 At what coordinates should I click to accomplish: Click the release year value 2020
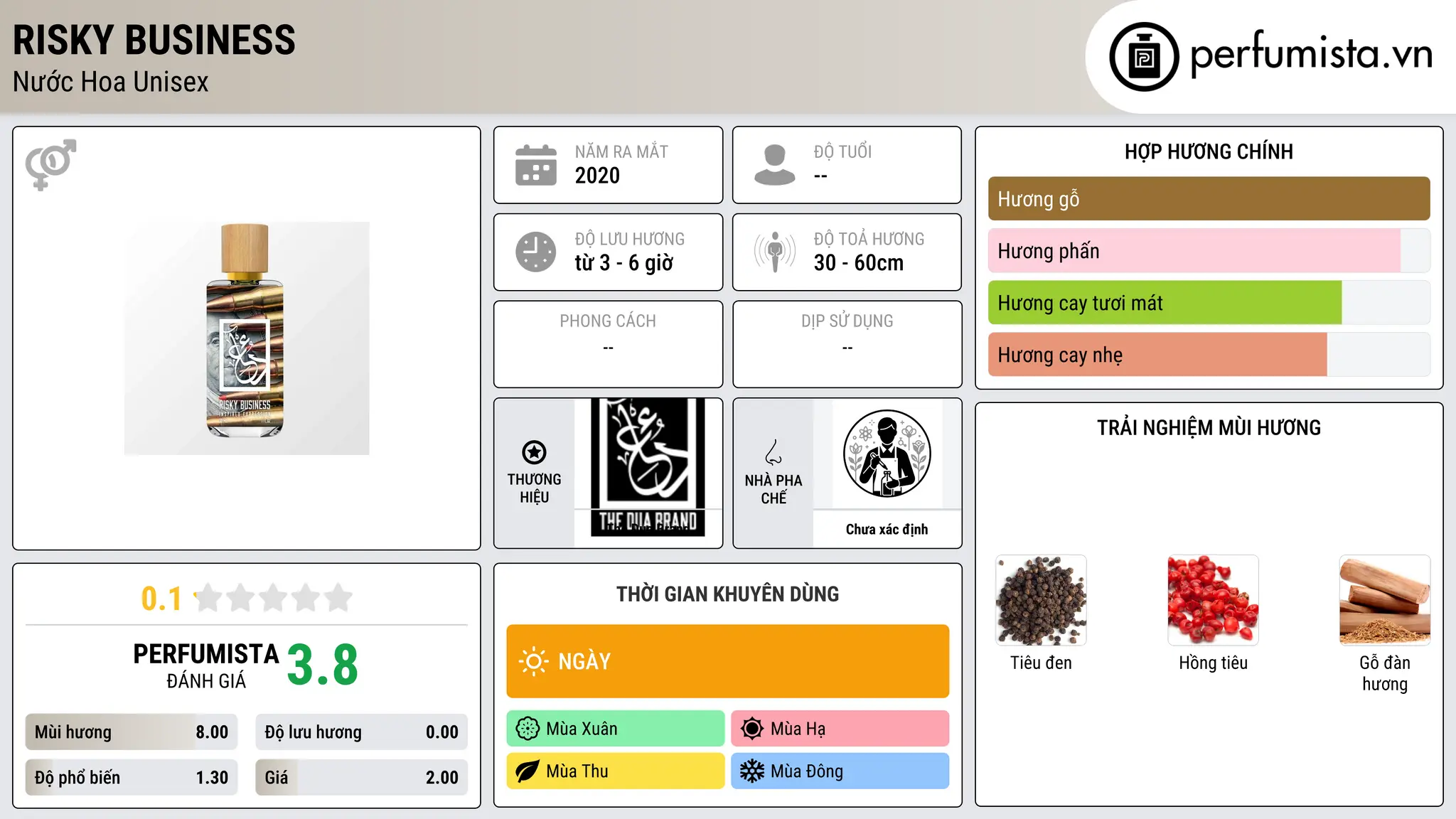pos(597,176)
